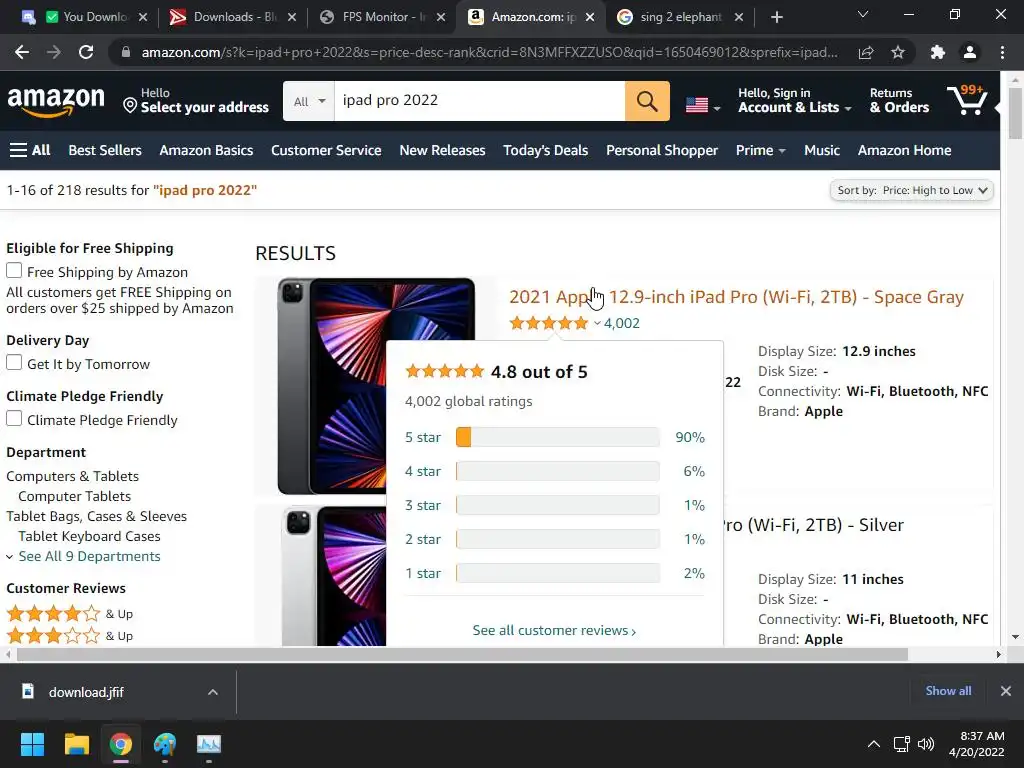Close the downloads bar
Image resolution: width=1024 pixels, height=768 pixels.
[1006, 691]
